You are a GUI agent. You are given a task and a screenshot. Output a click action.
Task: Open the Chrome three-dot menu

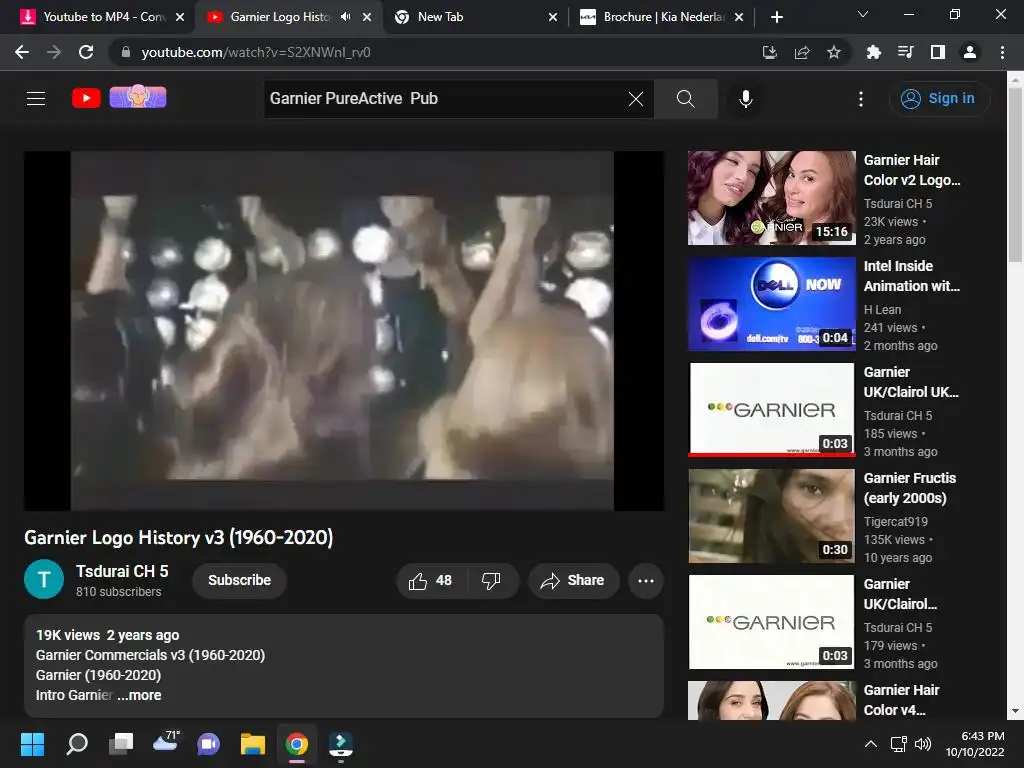[x=1002, y=52]
